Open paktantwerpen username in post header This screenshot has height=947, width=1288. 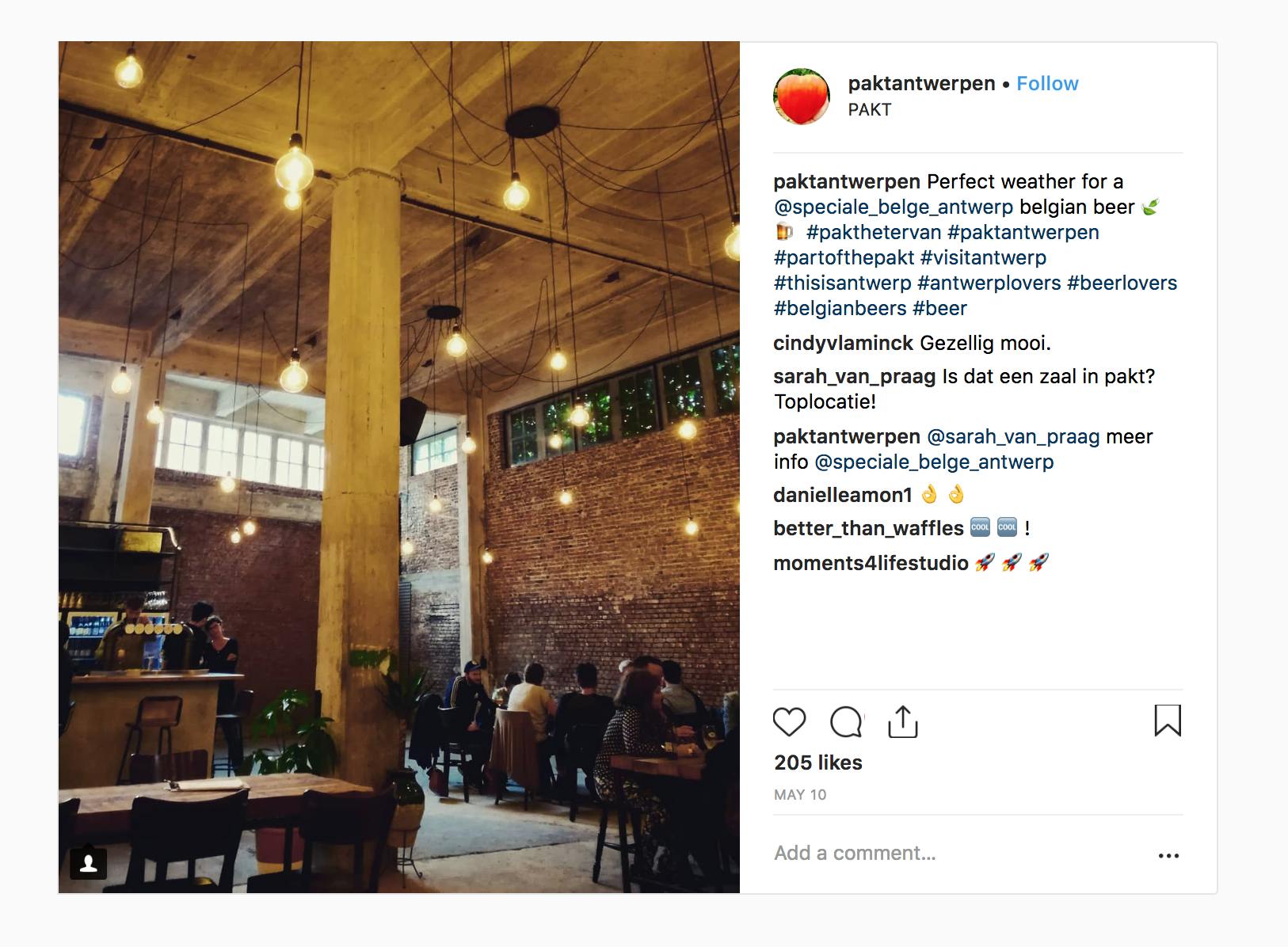coord(921,83)
